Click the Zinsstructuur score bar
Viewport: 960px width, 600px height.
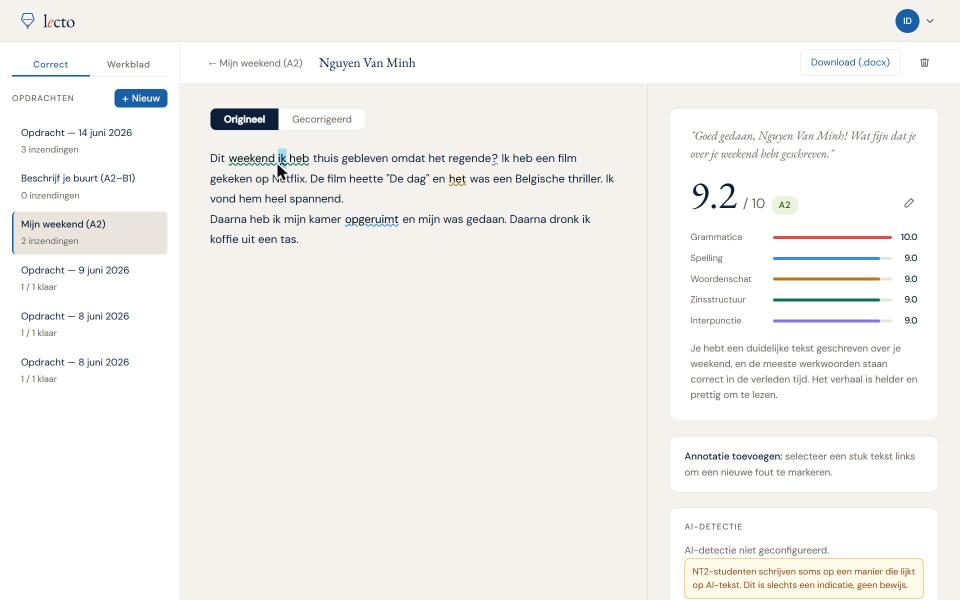click(x=832, y=300)
